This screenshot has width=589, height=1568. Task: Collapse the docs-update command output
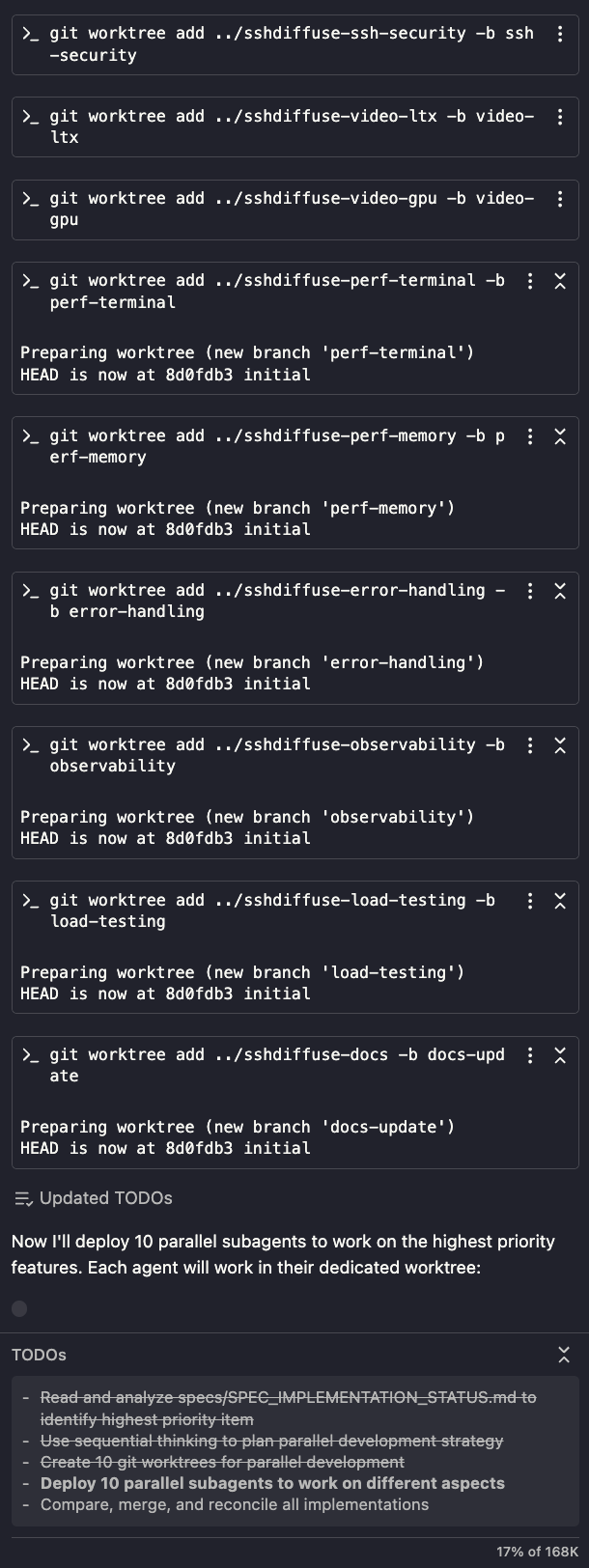point(560,1055)
